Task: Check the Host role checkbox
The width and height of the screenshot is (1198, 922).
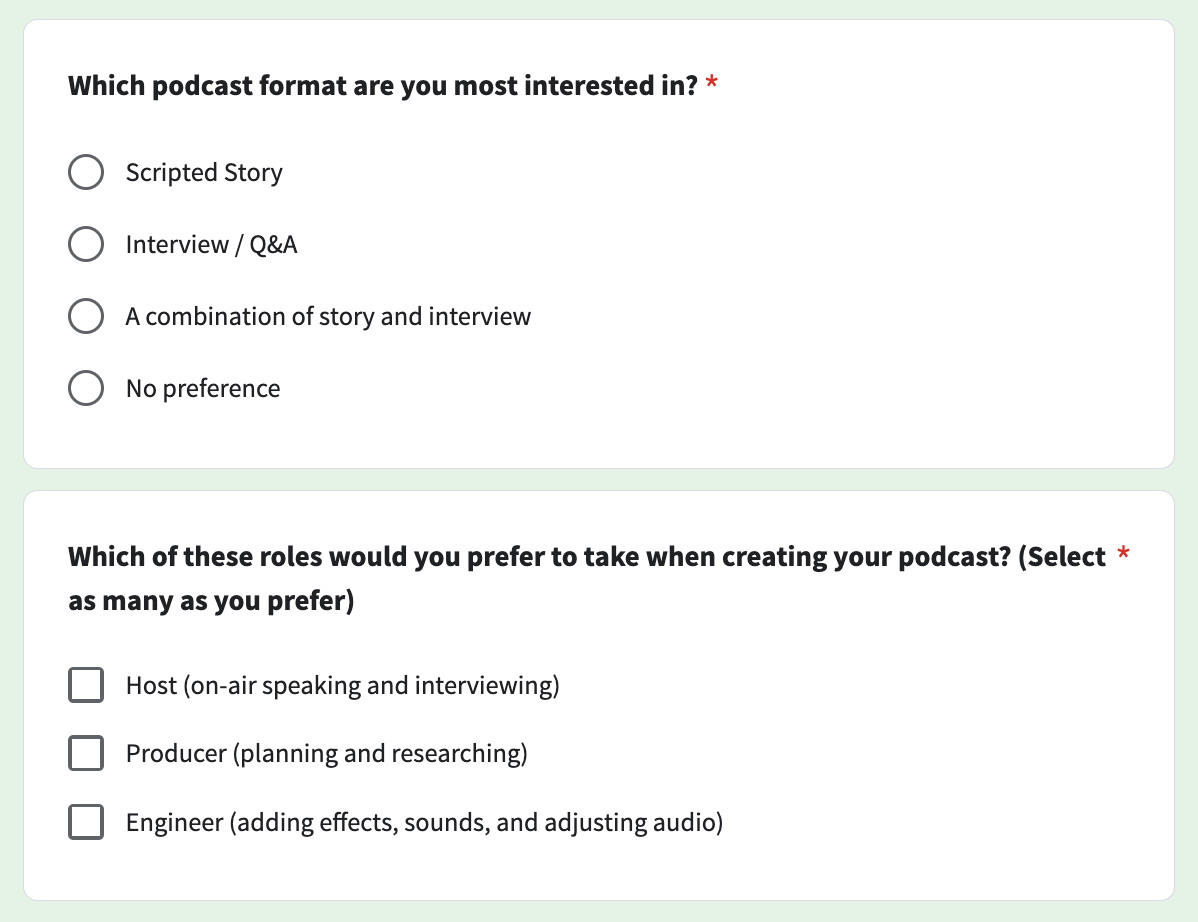Action: click(86, 684)
